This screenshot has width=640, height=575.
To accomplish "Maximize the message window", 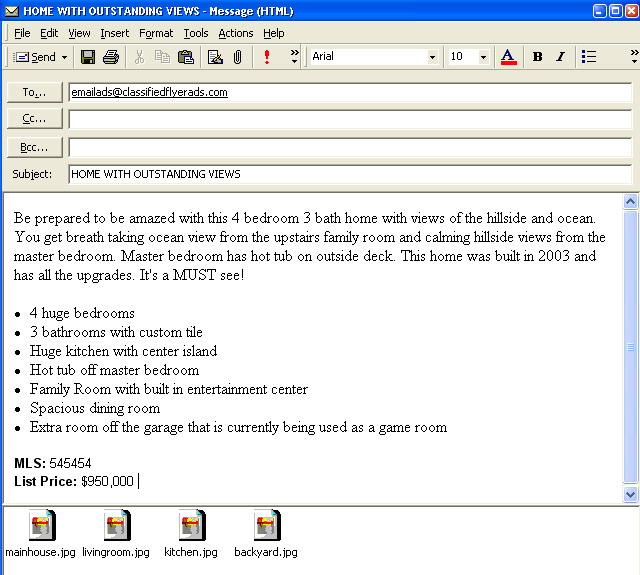I will point(616,11).
